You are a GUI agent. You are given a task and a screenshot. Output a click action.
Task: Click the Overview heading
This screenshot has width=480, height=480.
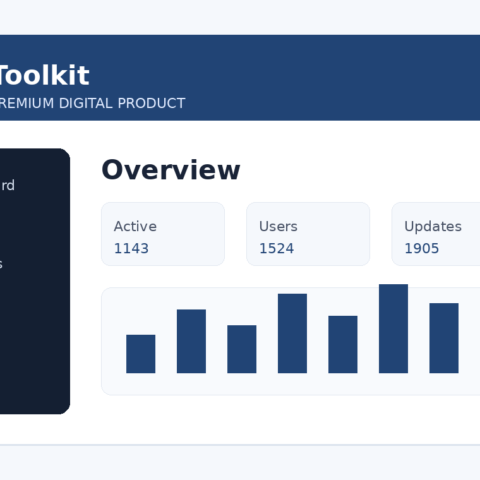(x=171, y=170)
